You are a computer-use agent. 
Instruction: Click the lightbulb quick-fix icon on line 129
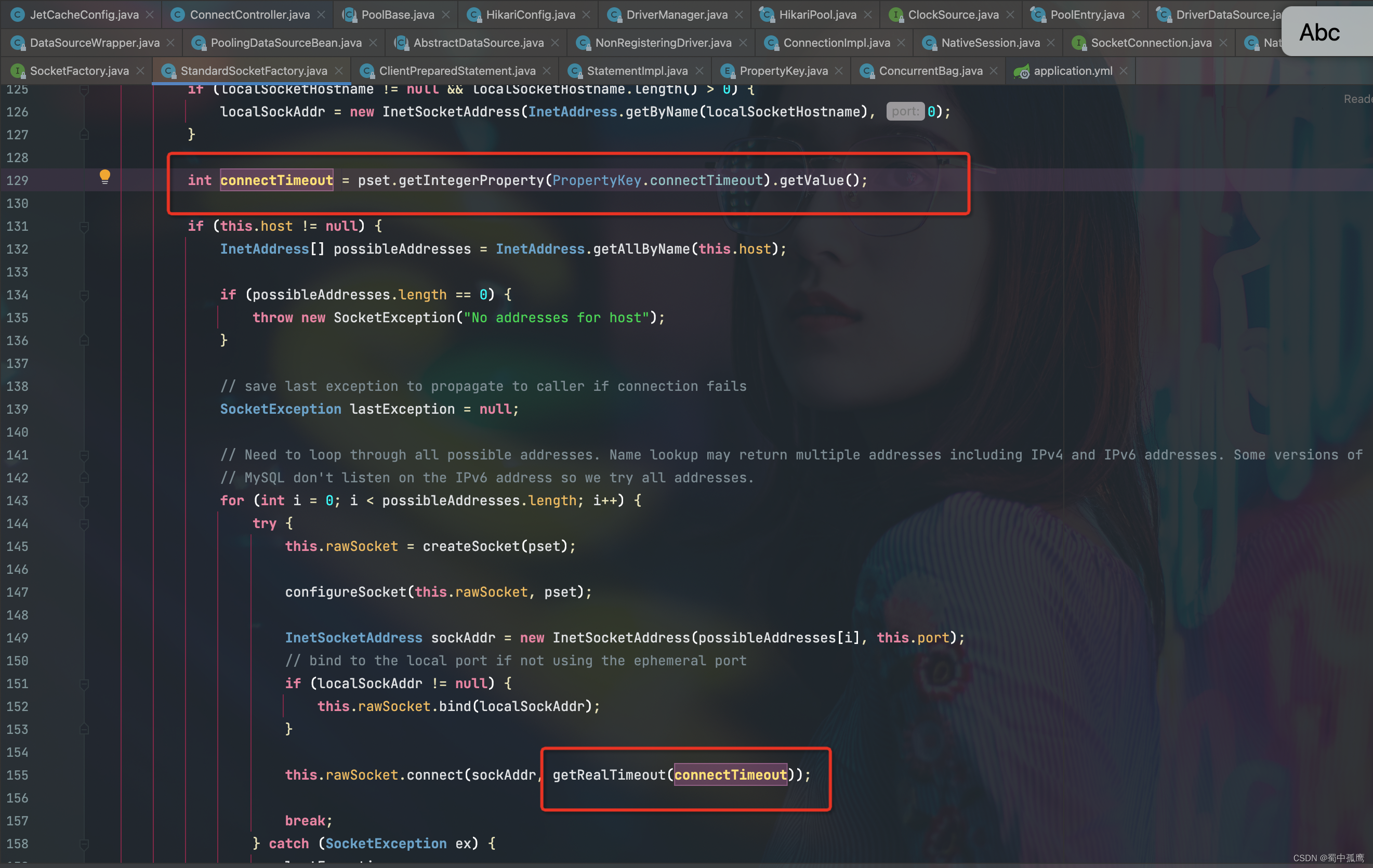pos(105,176)
